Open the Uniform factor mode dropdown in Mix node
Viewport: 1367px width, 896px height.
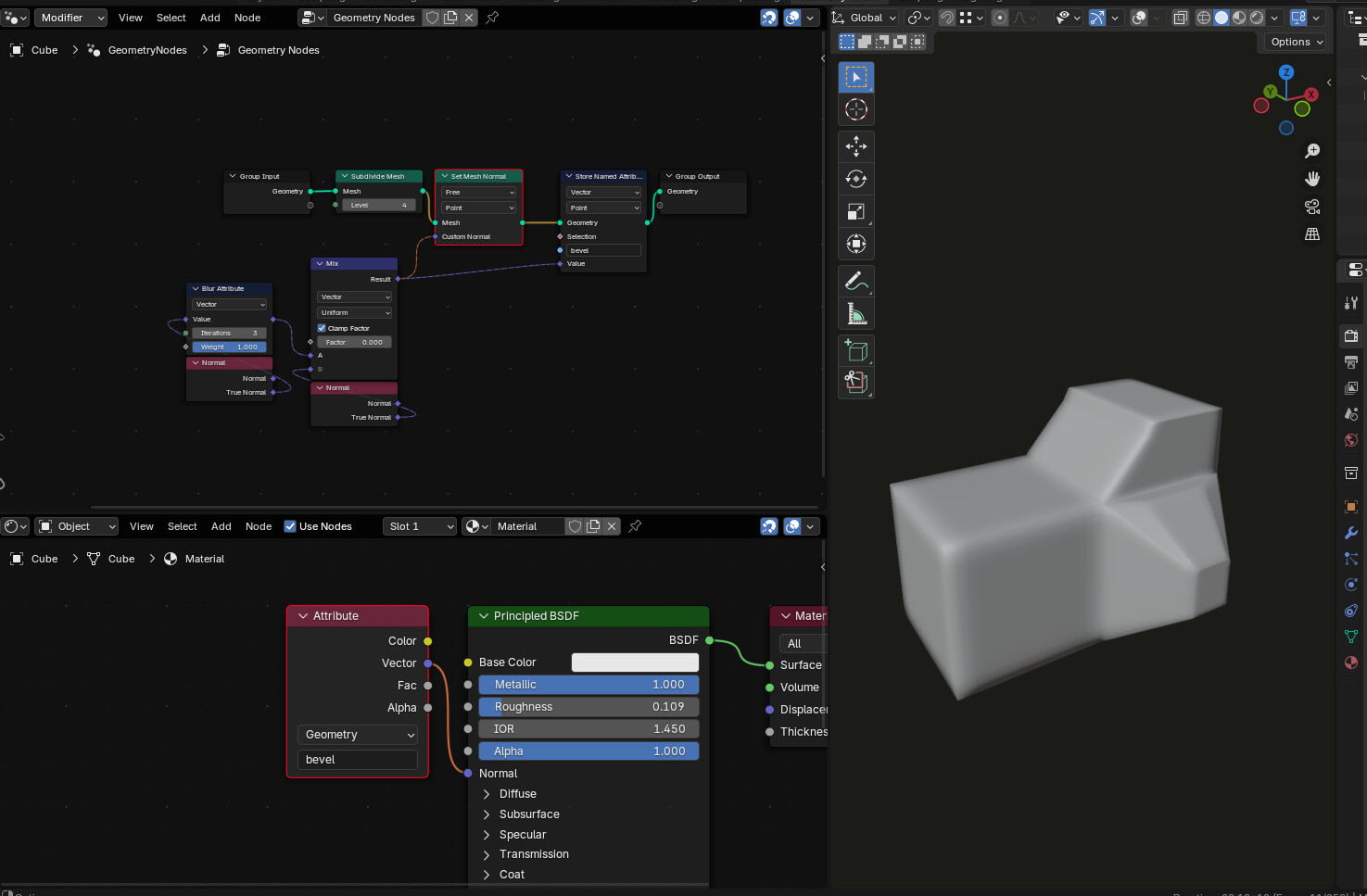click(x=355, y=313)
